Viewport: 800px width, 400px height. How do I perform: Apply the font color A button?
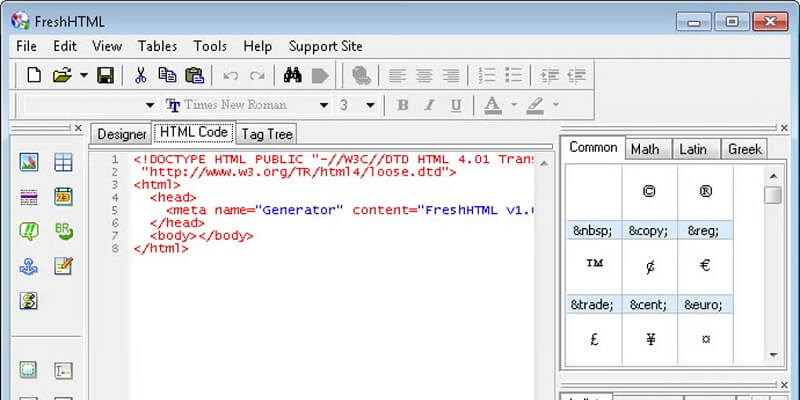point(492,106)
